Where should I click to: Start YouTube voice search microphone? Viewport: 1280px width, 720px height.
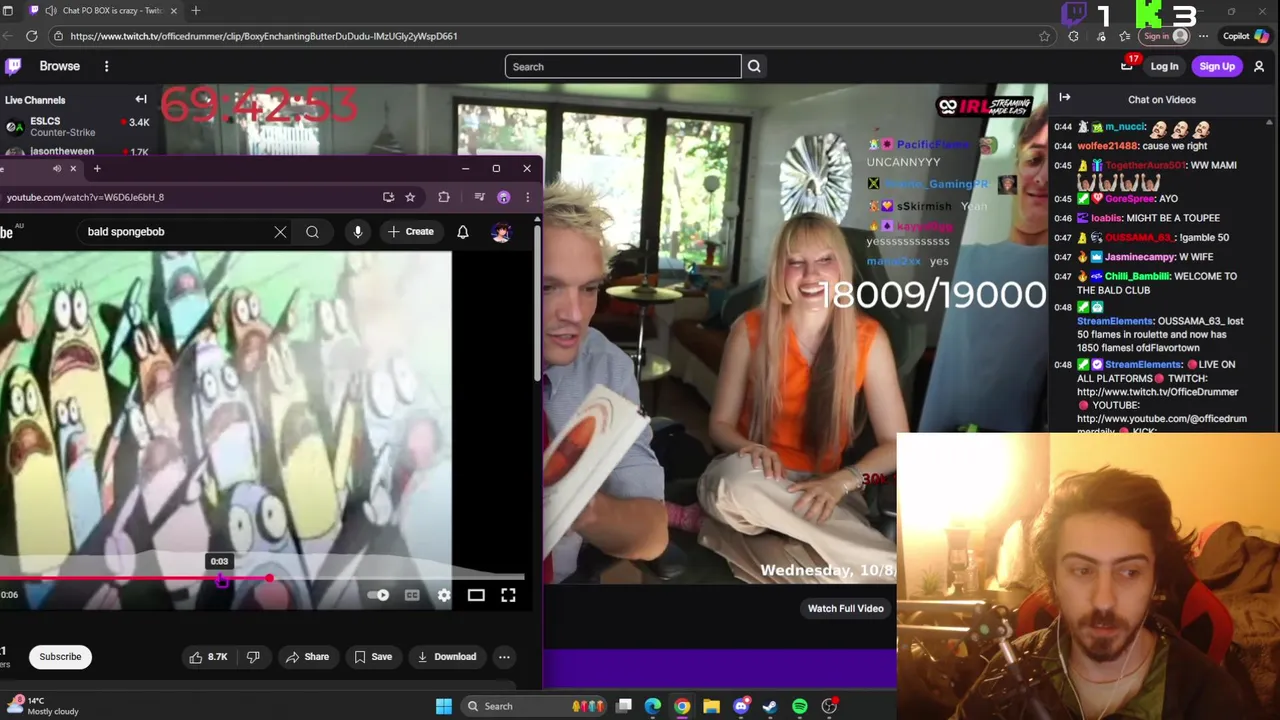coord(358,232)
